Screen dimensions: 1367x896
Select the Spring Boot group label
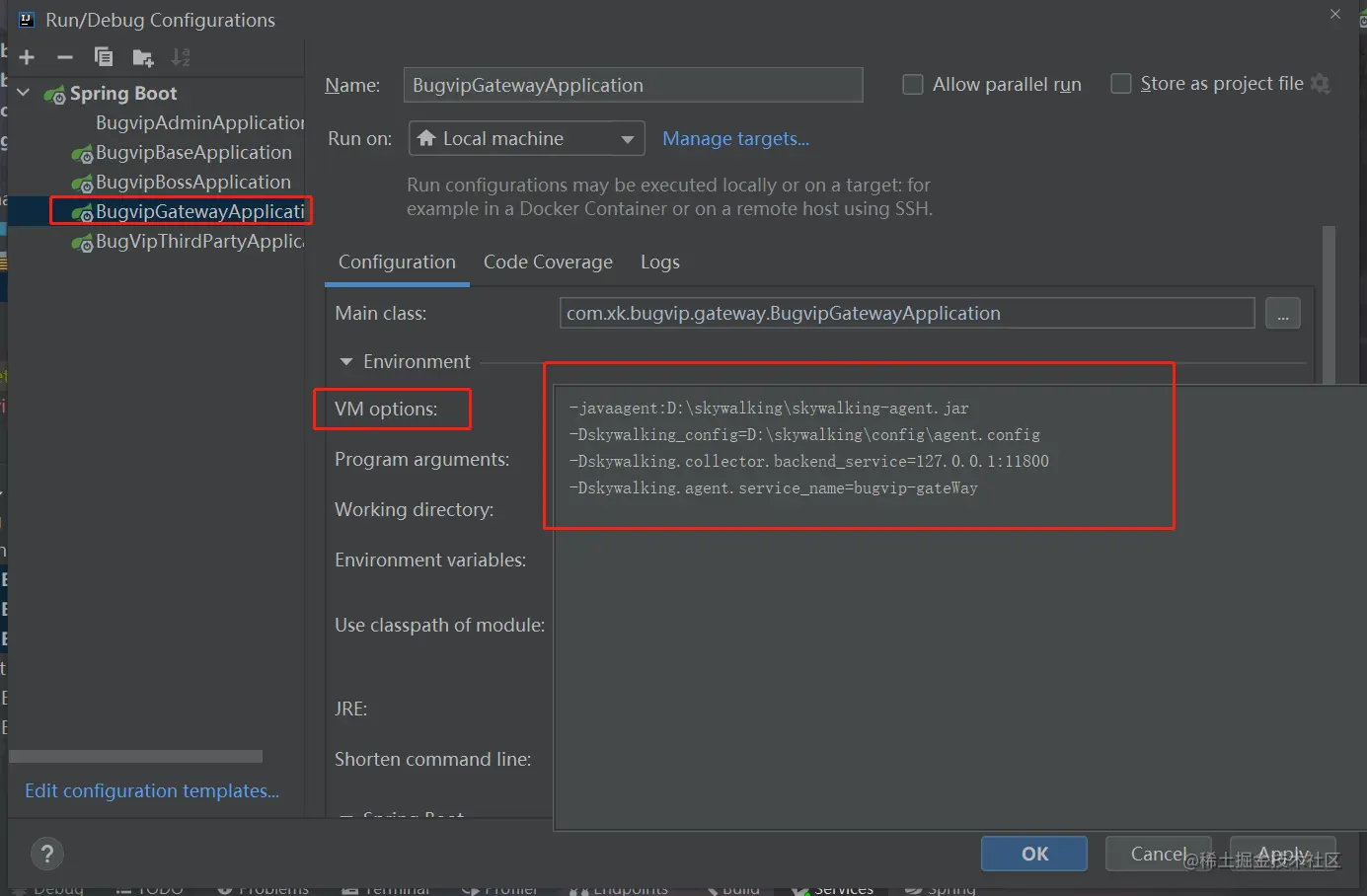(123, 94)
